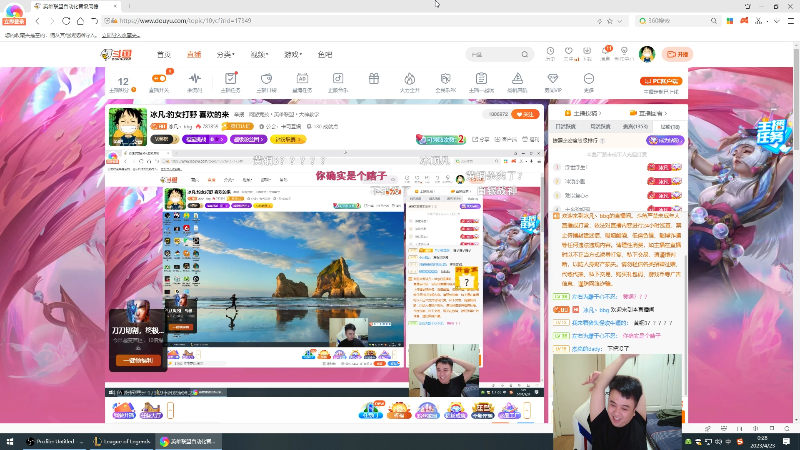
Task: Open the yellow badge button under streamer name
Action: coord(288,139)
